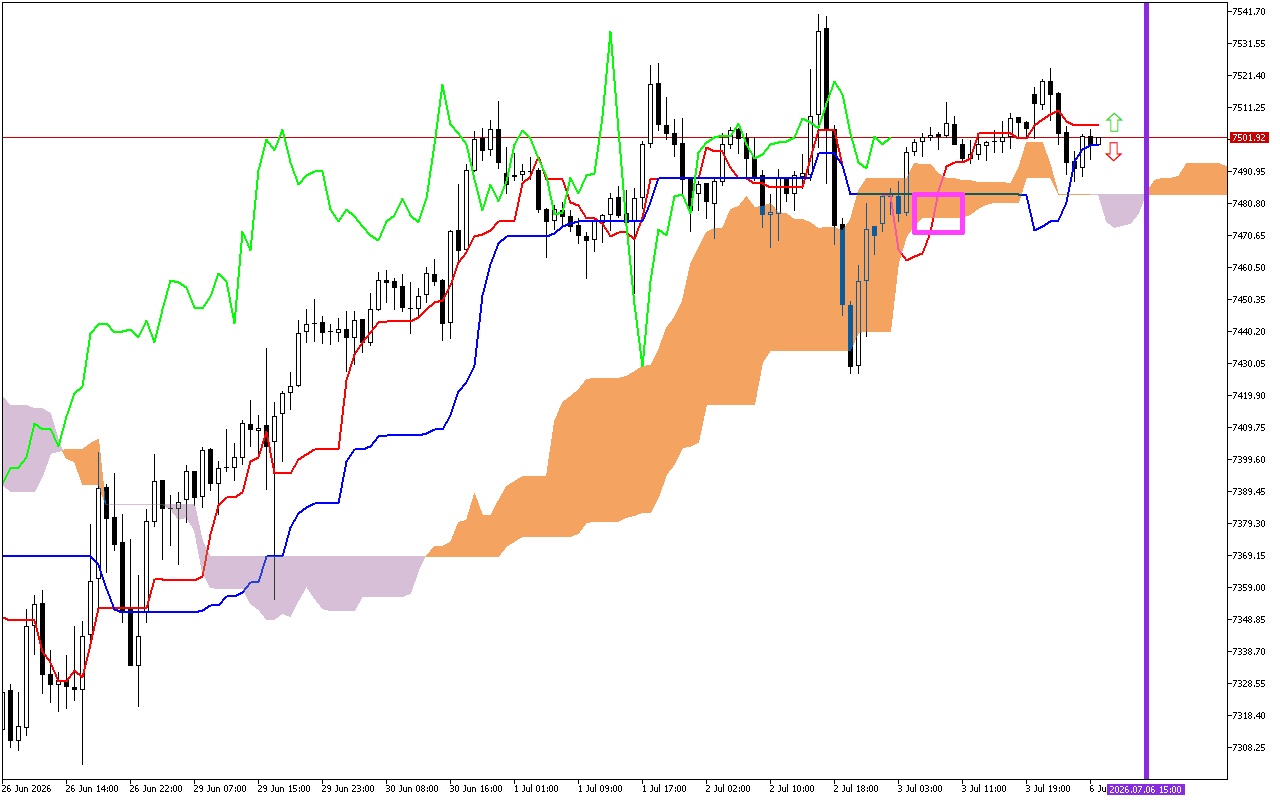Click the green up arrow marker
The height and width of the screenshot is (800, 1280).
click(1114, 123)
